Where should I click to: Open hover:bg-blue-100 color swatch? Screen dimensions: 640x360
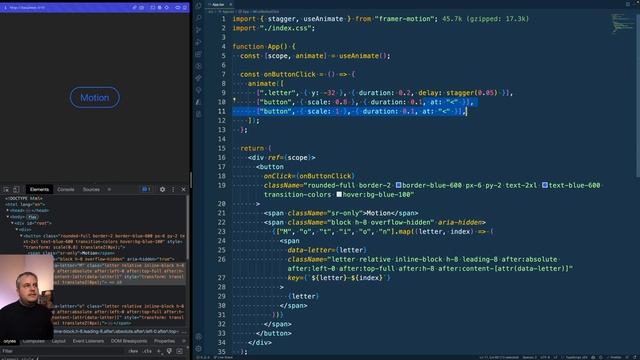click(x=339, y=195)
